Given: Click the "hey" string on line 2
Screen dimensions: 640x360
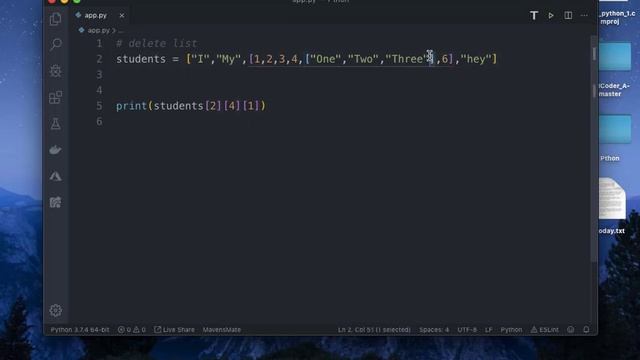Looking at the screenshot, I should click(x=476, y=59).
